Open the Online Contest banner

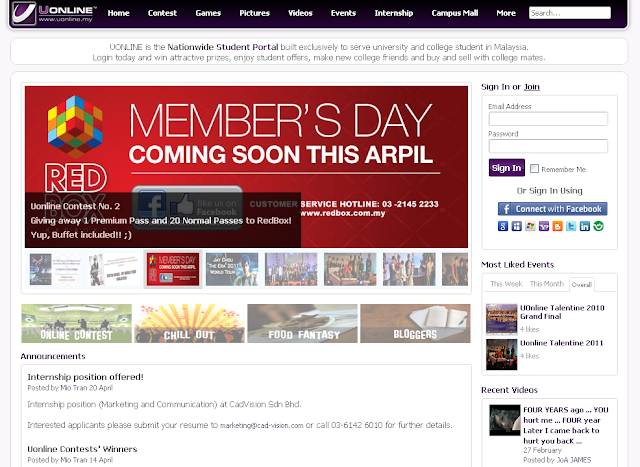coord(76,323)
